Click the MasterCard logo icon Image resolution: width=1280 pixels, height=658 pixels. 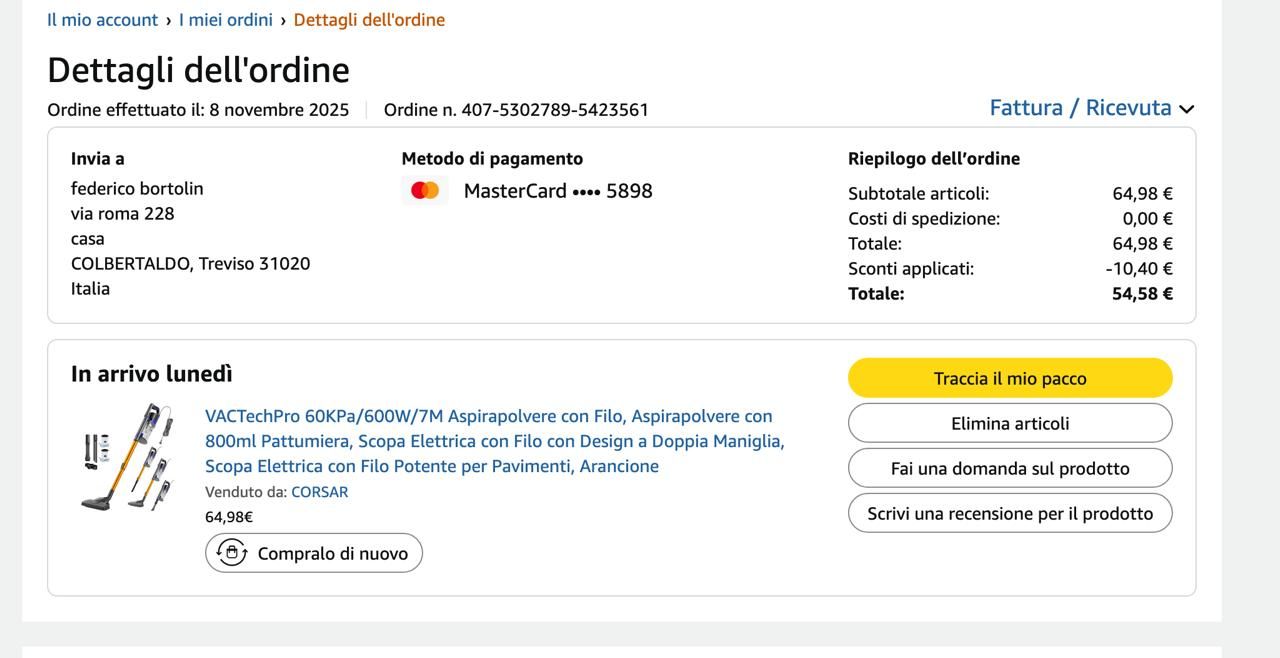(x=425, y=190)
